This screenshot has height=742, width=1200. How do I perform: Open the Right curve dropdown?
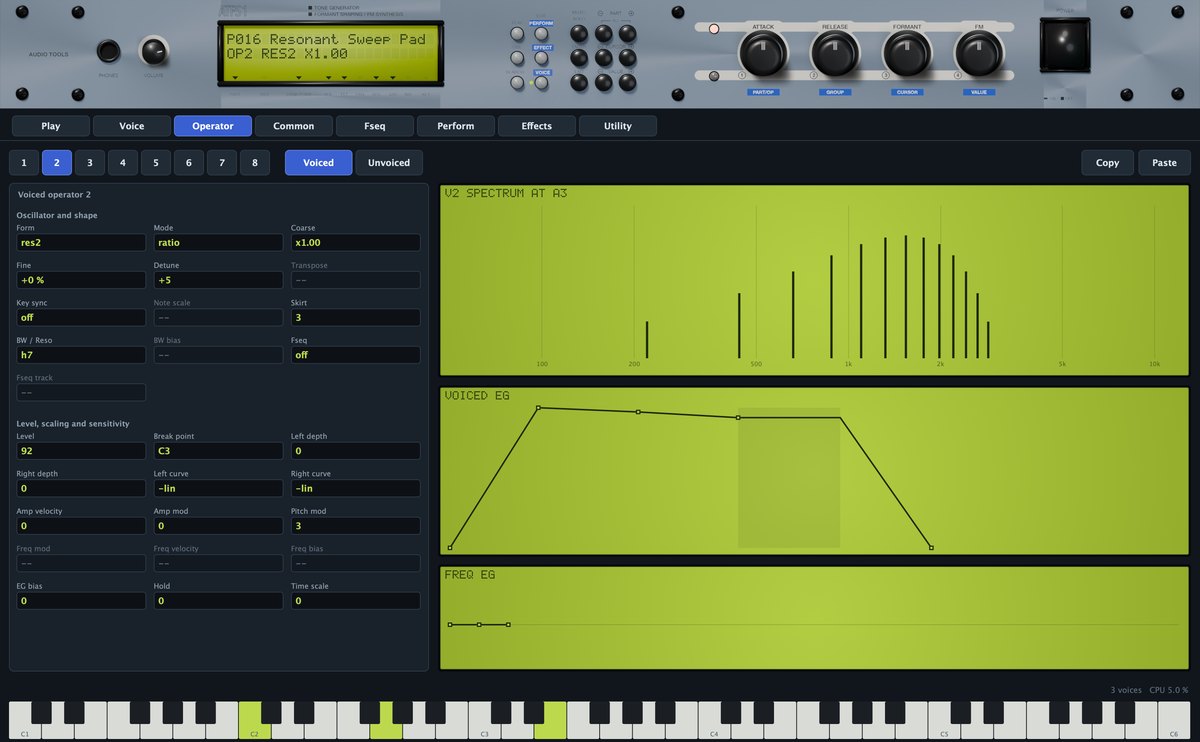[x=355, y=489]
